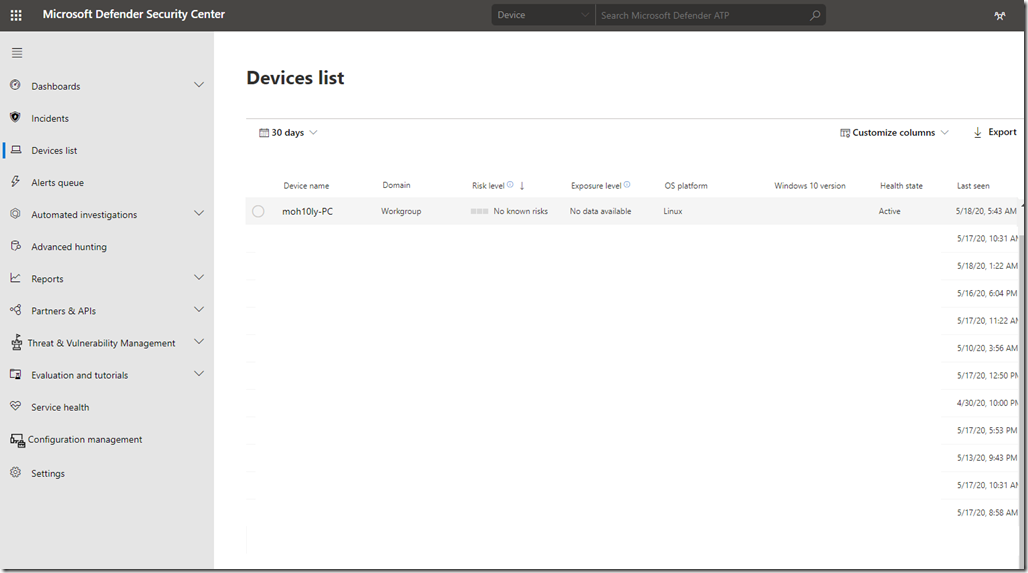This screenshot has width=1028, height=573.
Task: Click the 5/18/20, 5:43 AM last seen
Action: 986,211
